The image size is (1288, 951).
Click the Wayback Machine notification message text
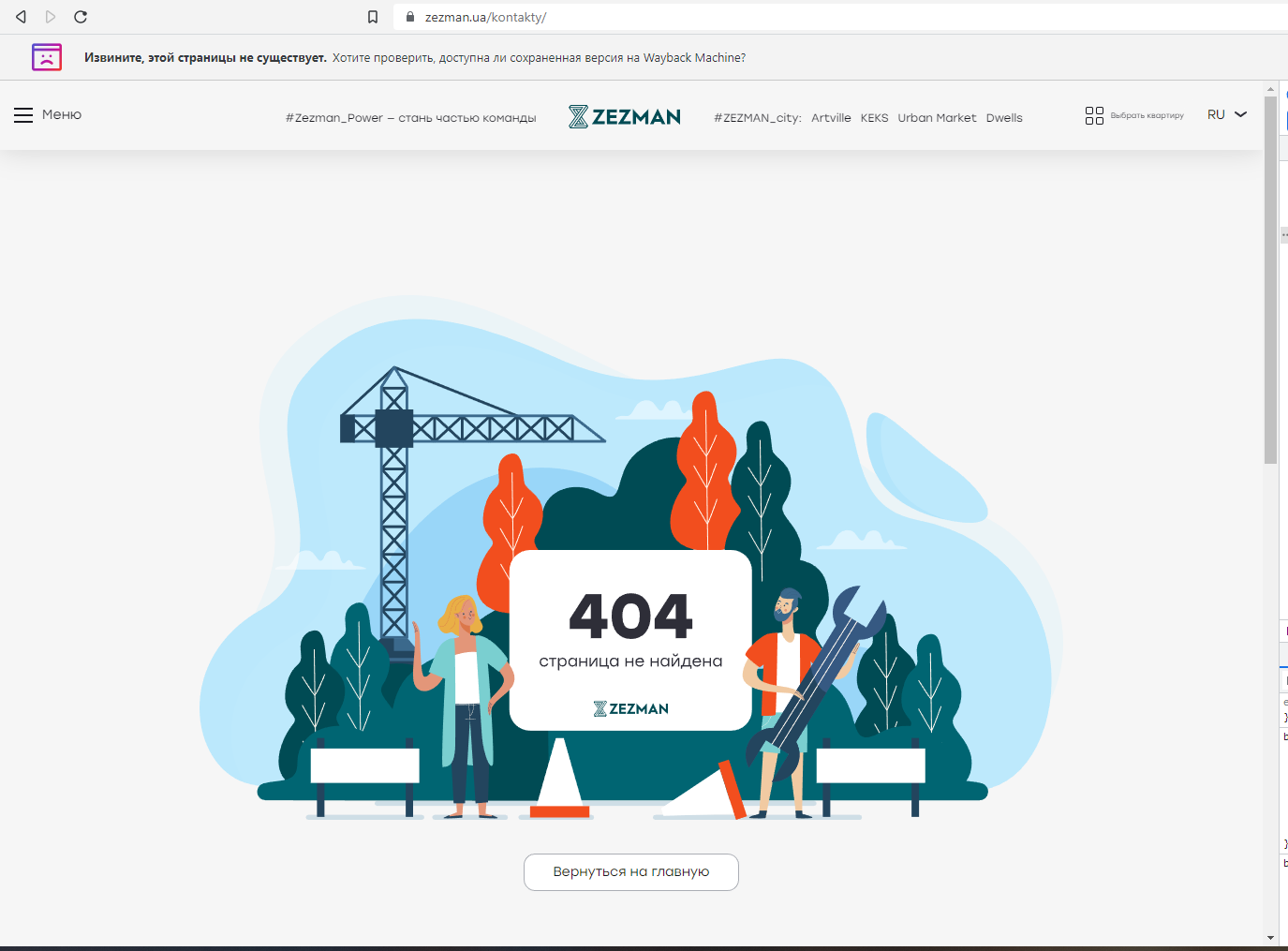pyautogui.click(x=415, y=58)
